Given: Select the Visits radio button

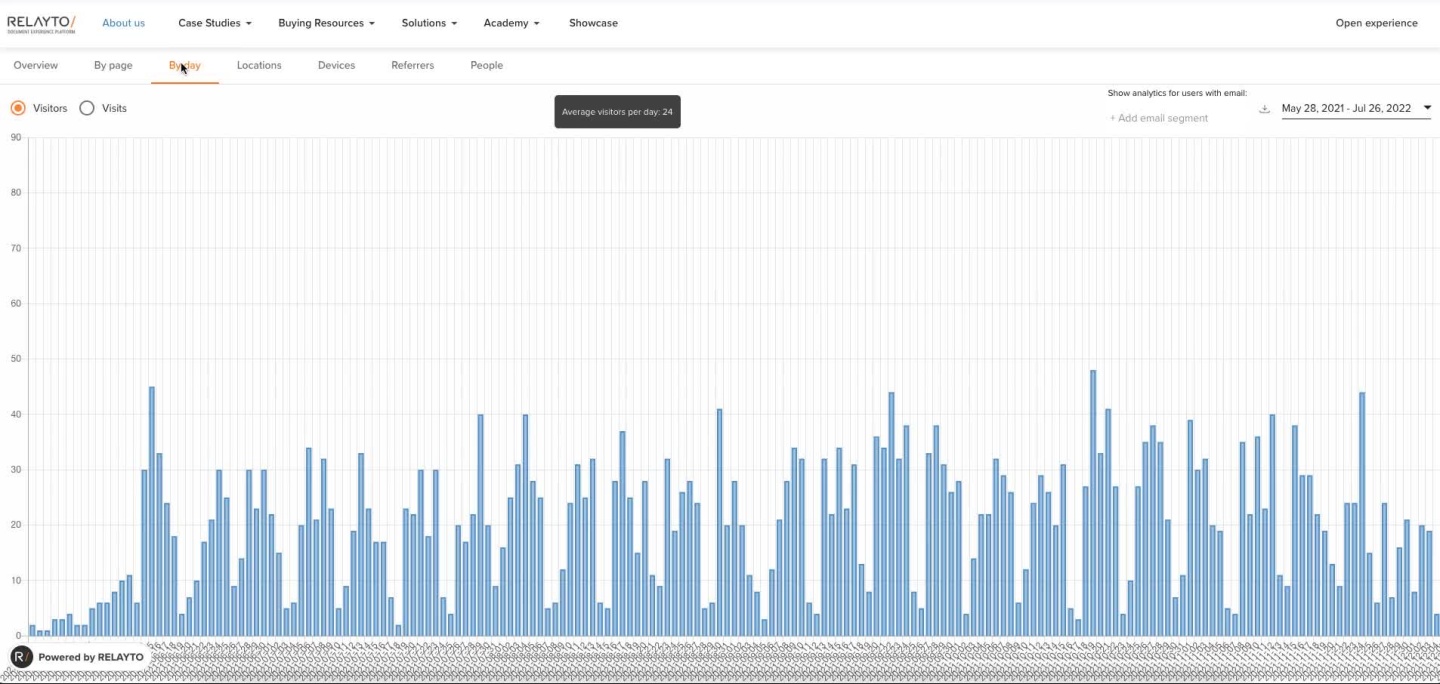Looking at the screenshot, I should (87, 108).
